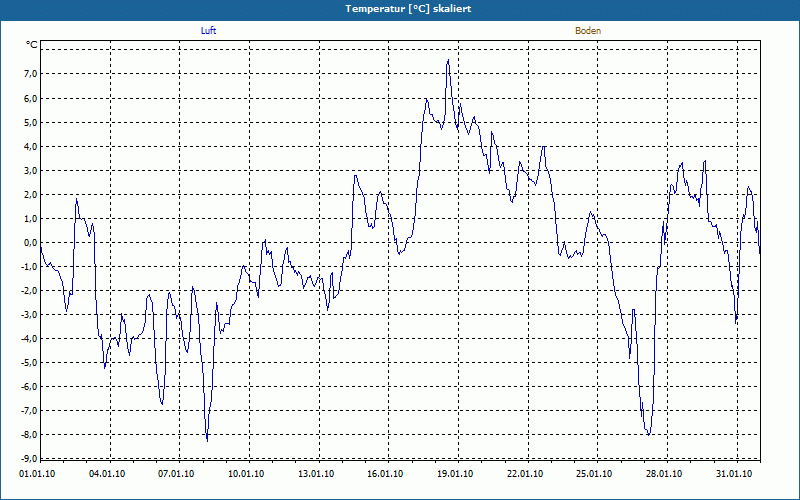Screen dimensions: 800x500
Task: Click the -9,0 temperature axis value
Action: (x=29, y=459)
